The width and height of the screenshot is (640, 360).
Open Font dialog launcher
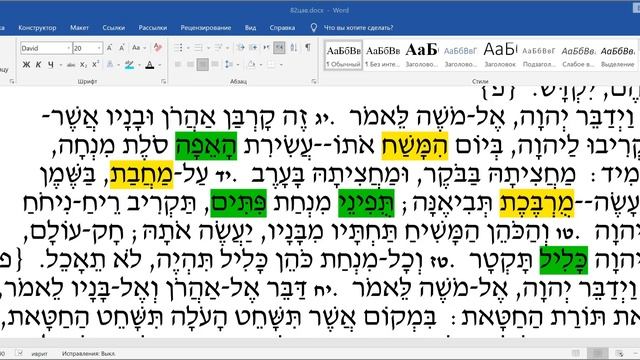click(163, 82)
